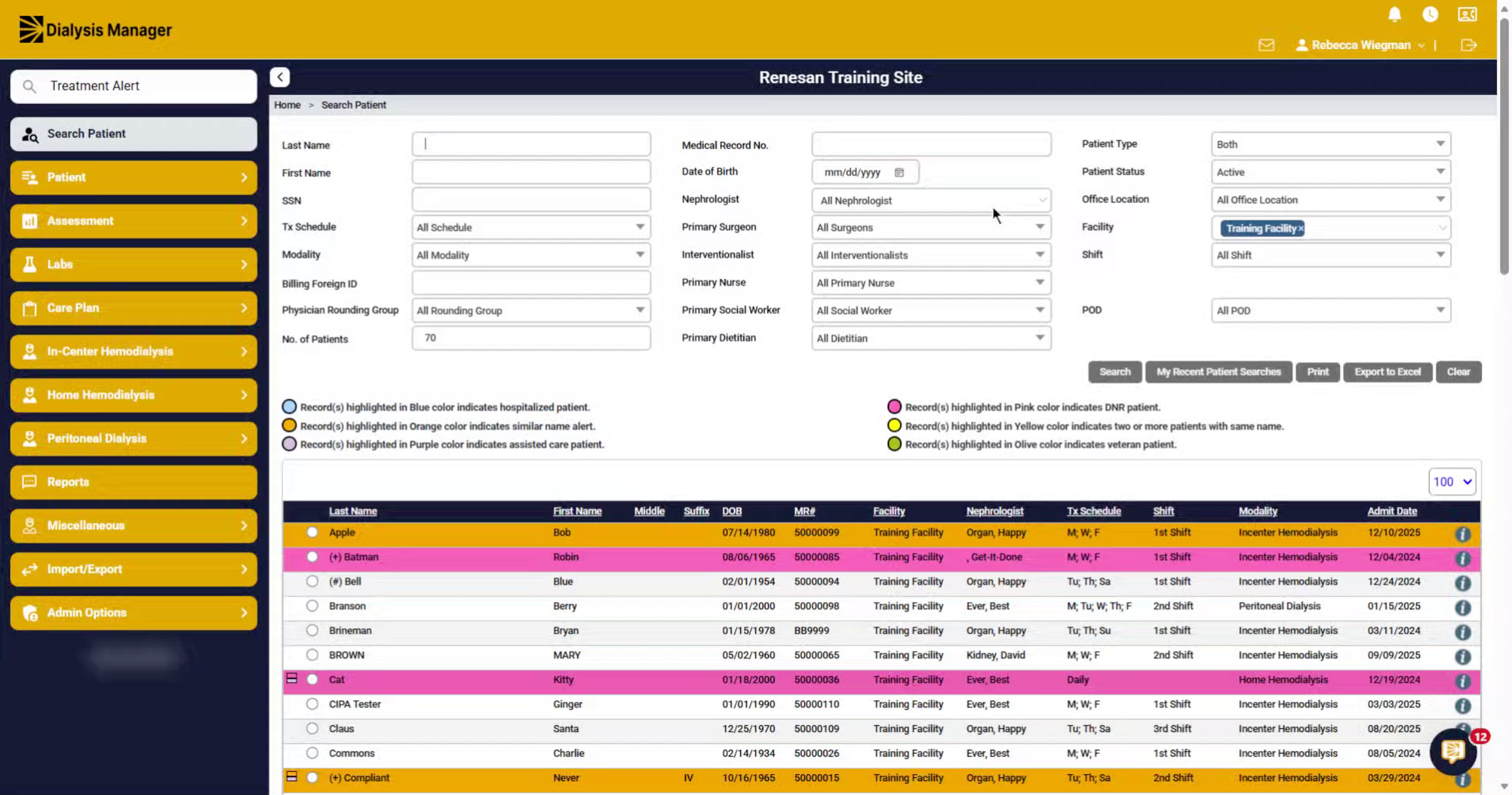Expand the In-Center Hemodialysis menu
Screen dimensions: 1512x795
coord(134,352)
